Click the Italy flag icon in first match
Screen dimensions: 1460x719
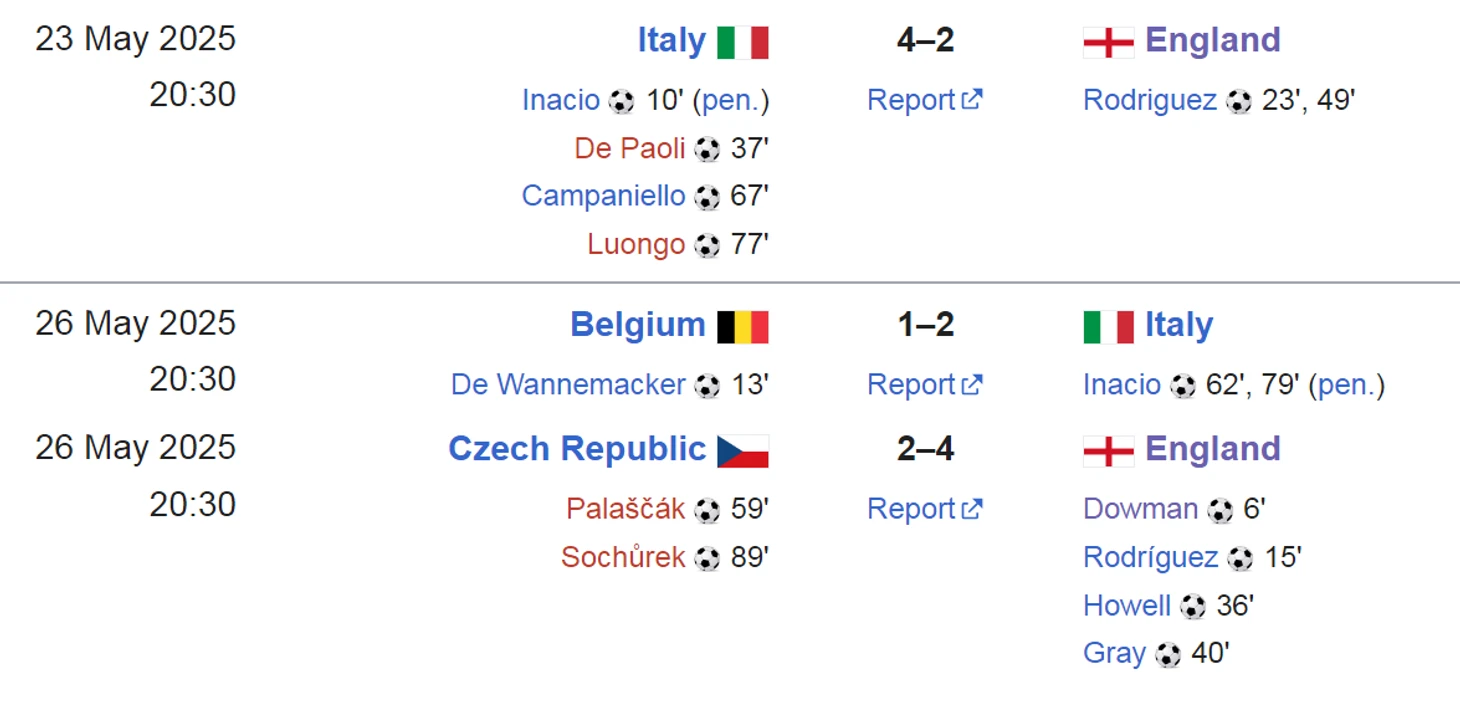pos(743,43)
